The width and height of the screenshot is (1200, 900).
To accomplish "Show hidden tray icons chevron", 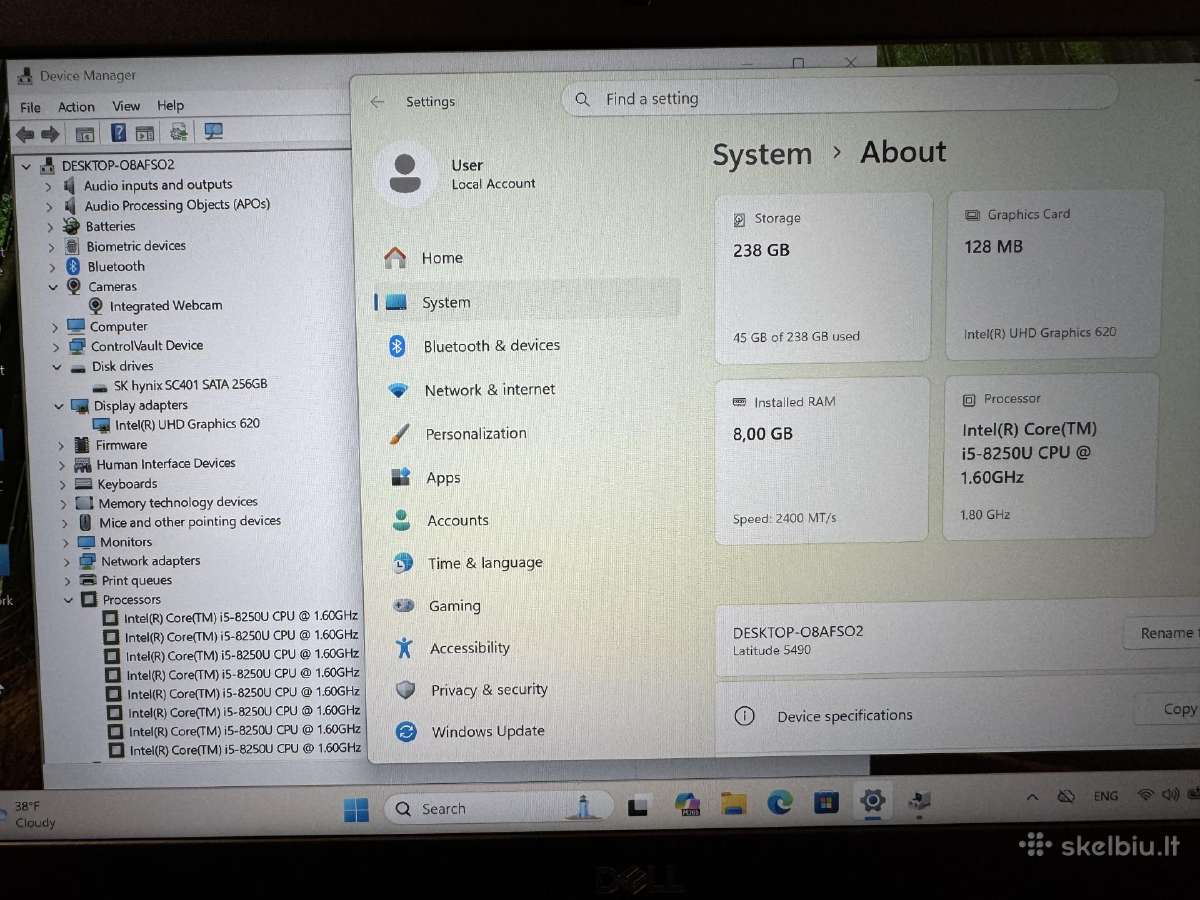I will [x=1033, y=797].
